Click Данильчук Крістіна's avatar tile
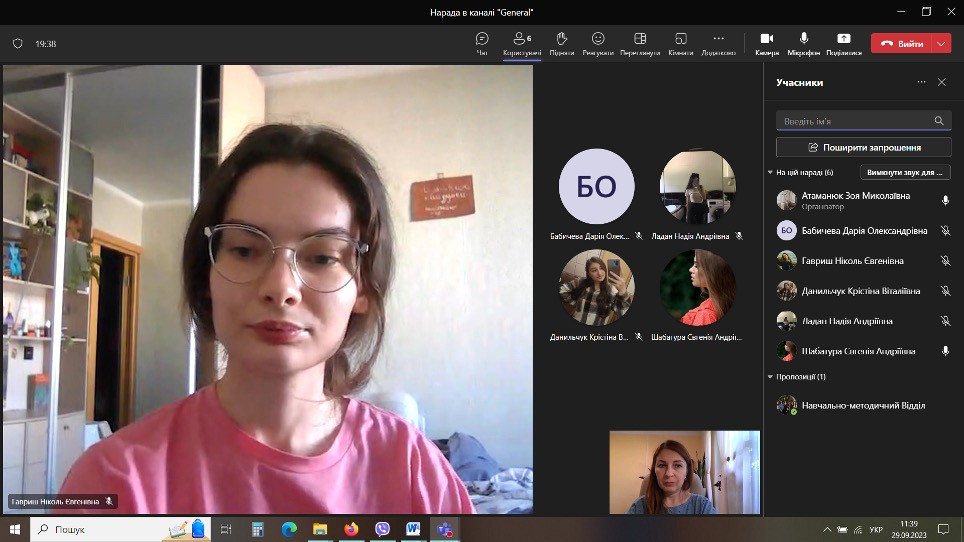This screenshot has height=542, width=964. tap(596, 287)
